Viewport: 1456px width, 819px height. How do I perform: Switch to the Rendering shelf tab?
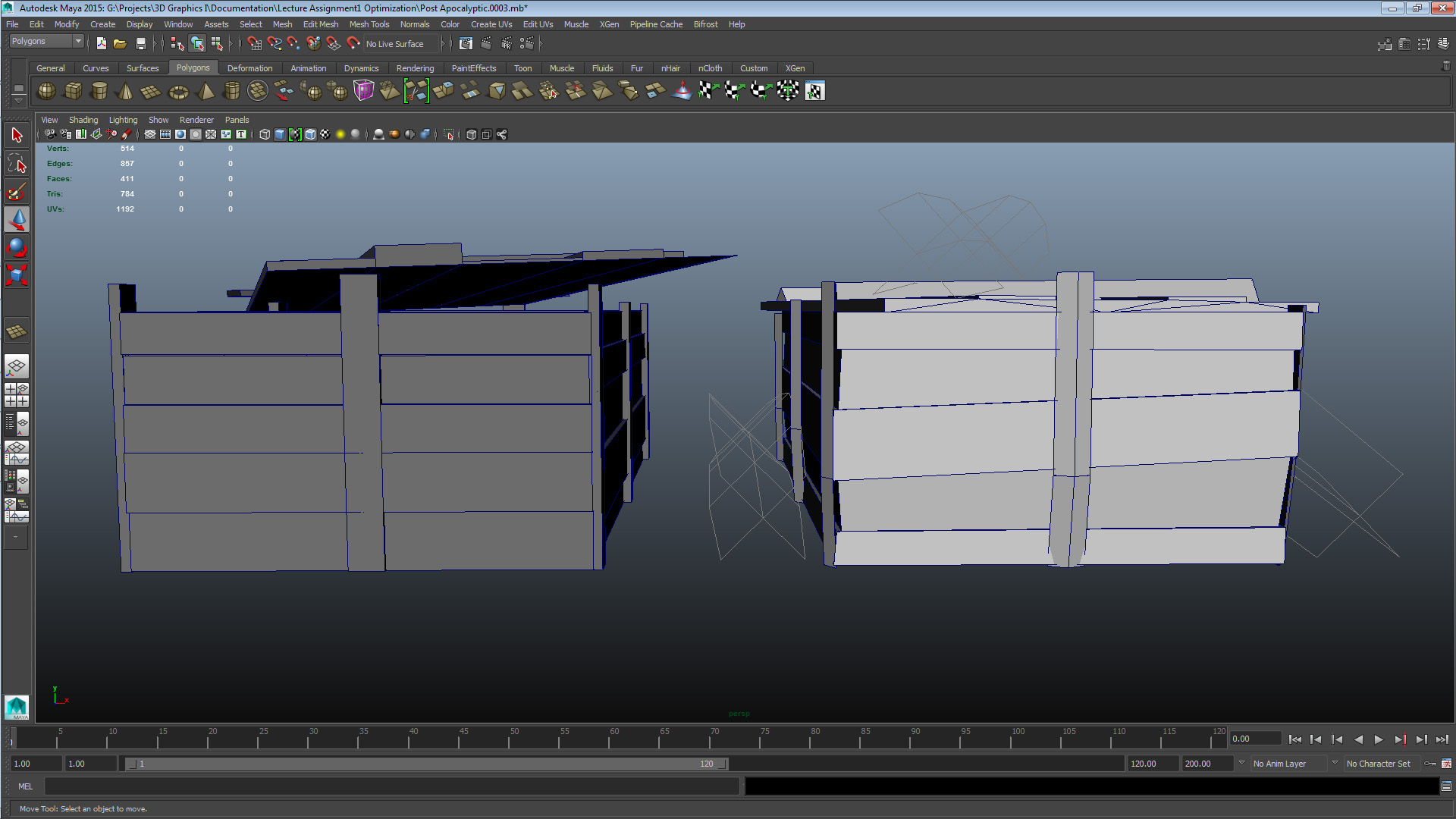415,68
